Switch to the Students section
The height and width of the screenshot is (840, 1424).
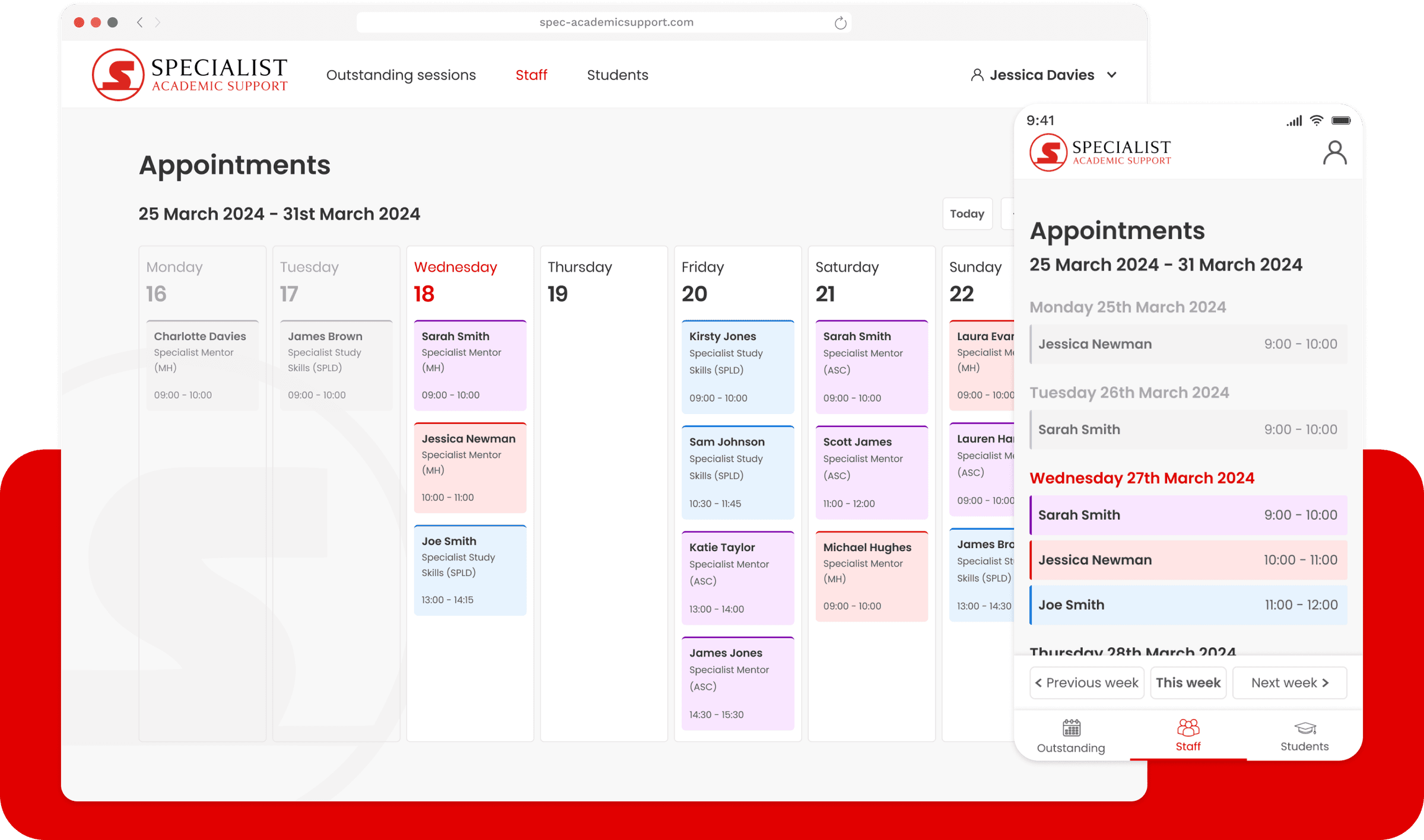click(x=618, y=75)
